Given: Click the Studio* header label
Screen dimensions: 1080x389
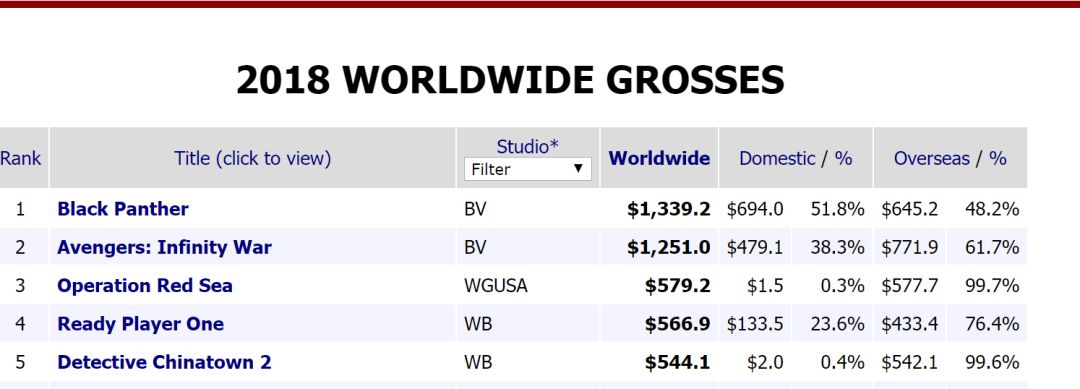Looking at the screenshot, I should click(x=528, y=146).
